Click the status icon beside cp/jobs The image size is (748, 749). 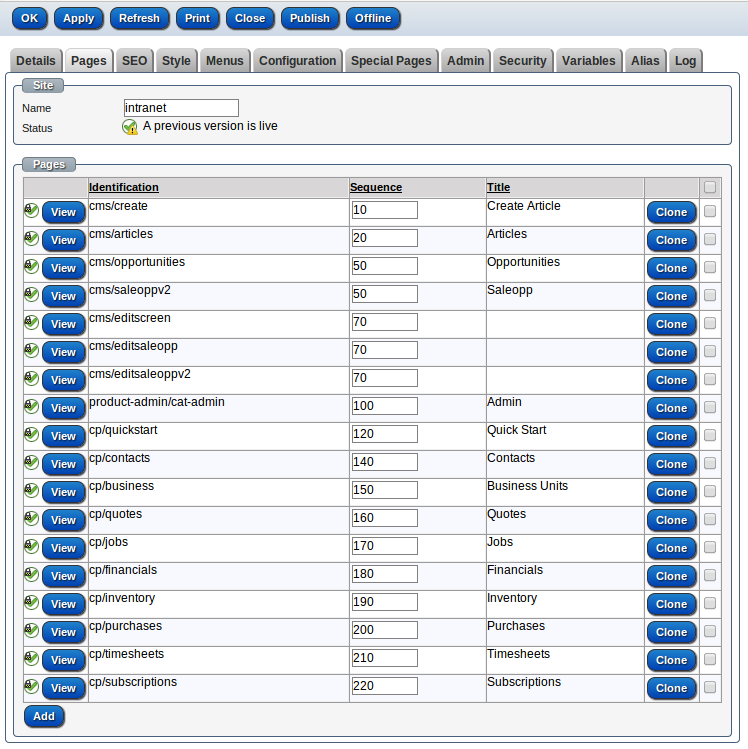(x=31, y=547)
